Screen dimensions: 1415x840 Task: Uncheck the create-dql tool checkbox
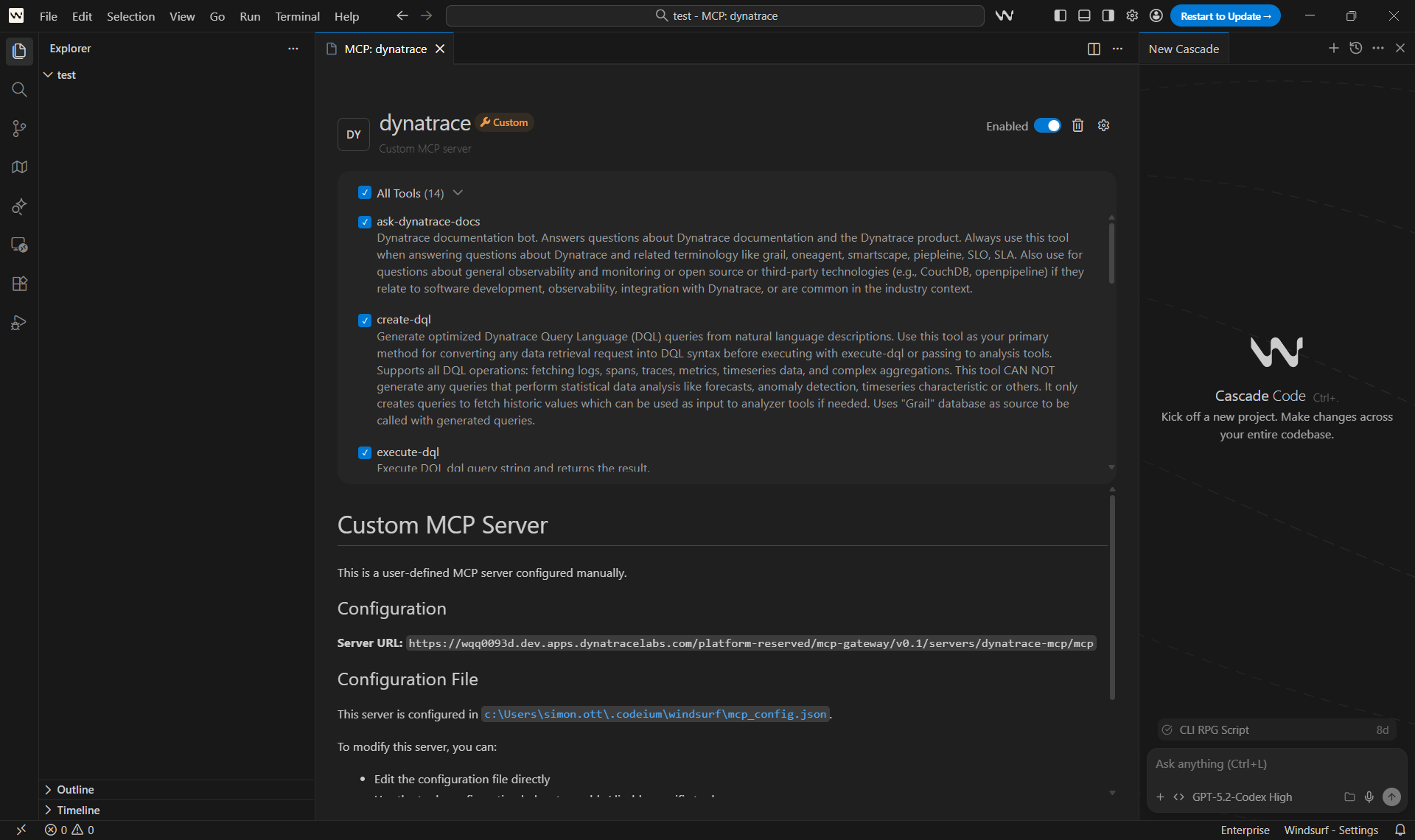coord(364,320)
